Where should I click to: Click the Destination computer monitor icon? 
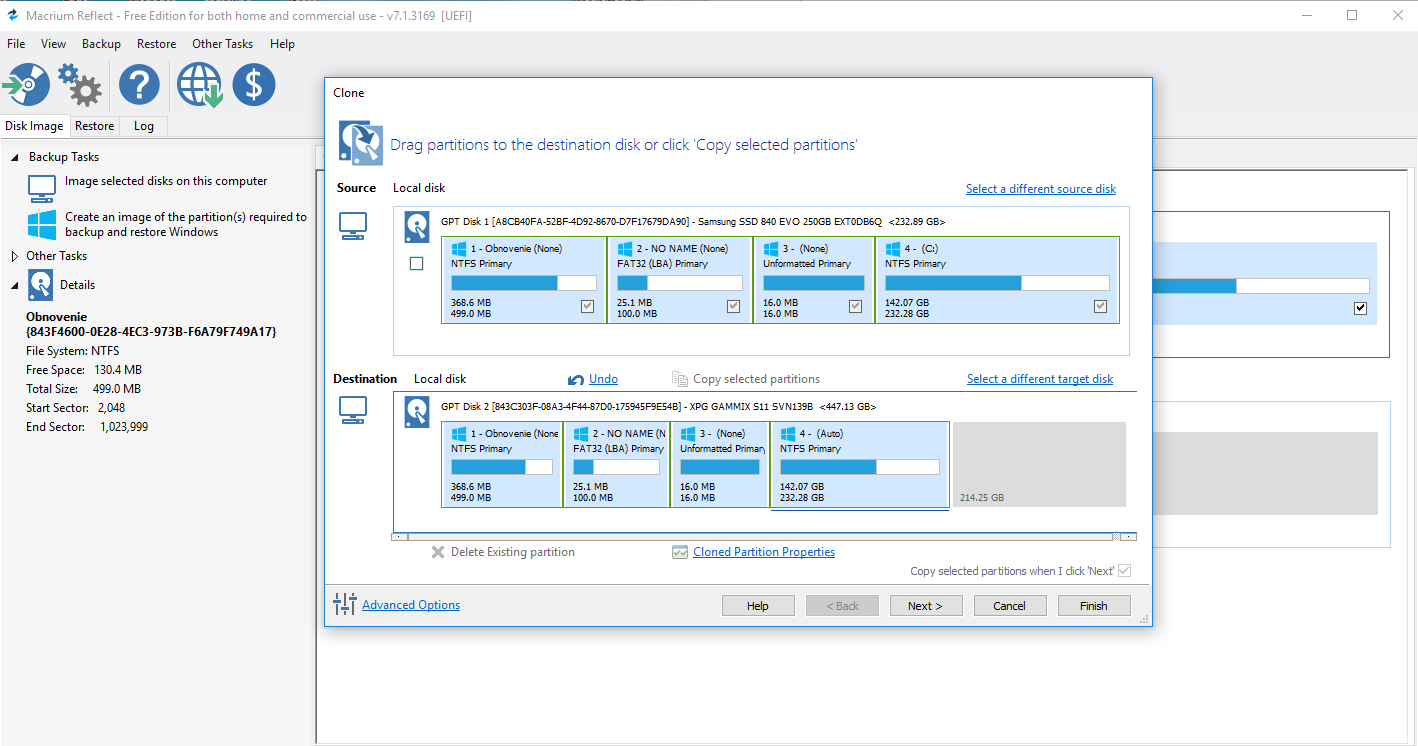point(353,410)
